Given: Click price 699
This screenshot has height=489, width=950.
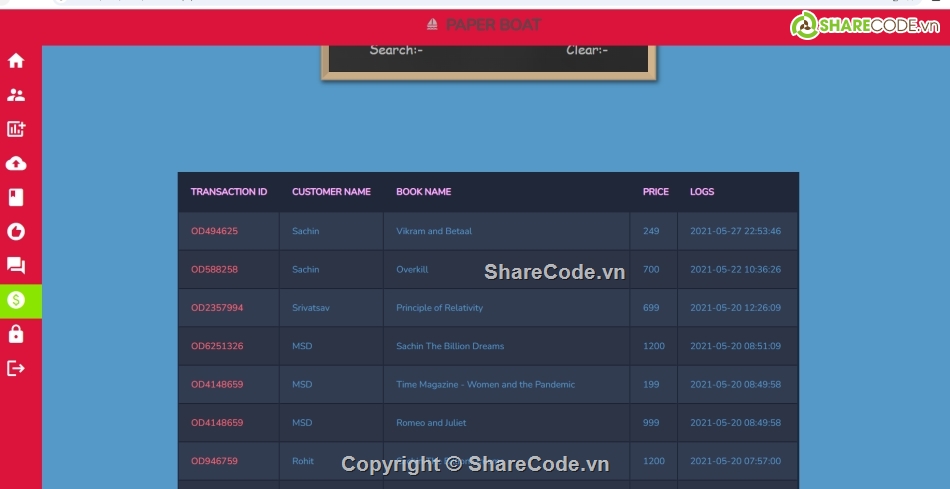Looking at the screenshot, I should (651, 307).
